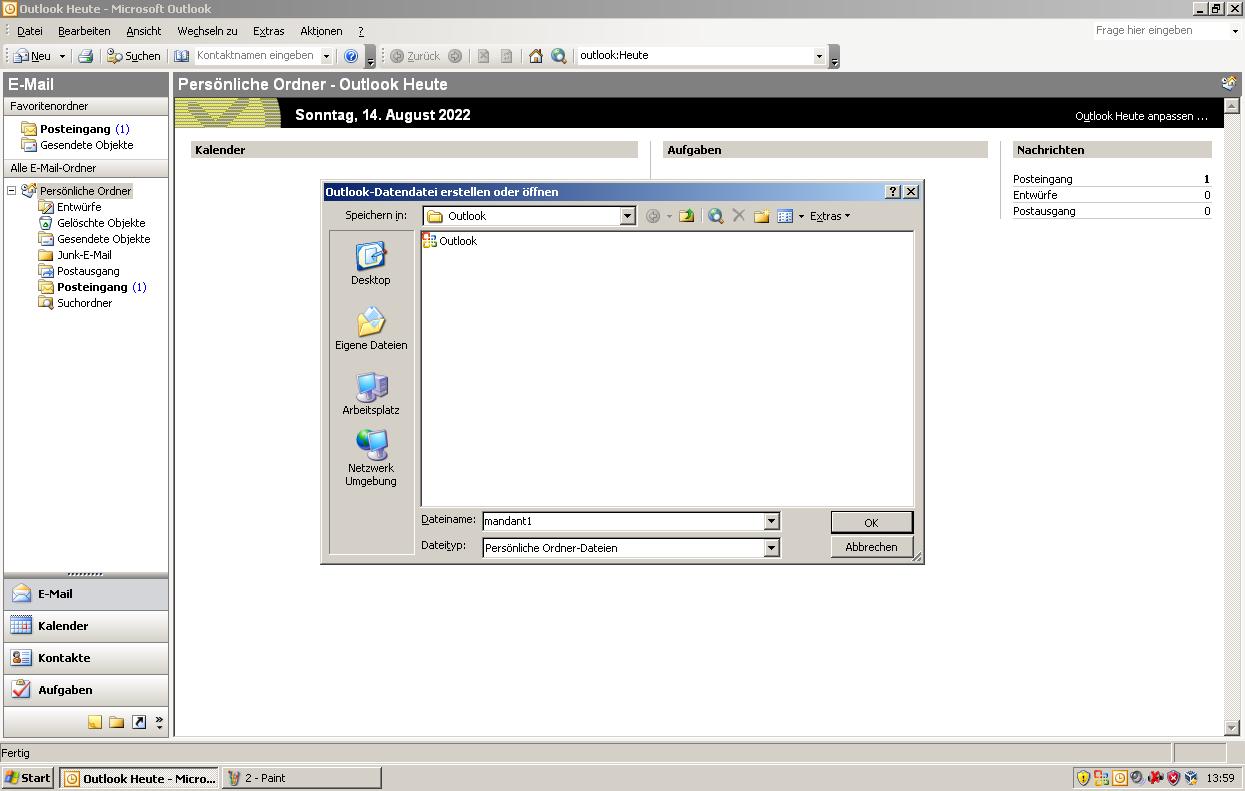Click the shortcuts icon in navigation bar
This screenshot has width=1245, height=791.
139,722
